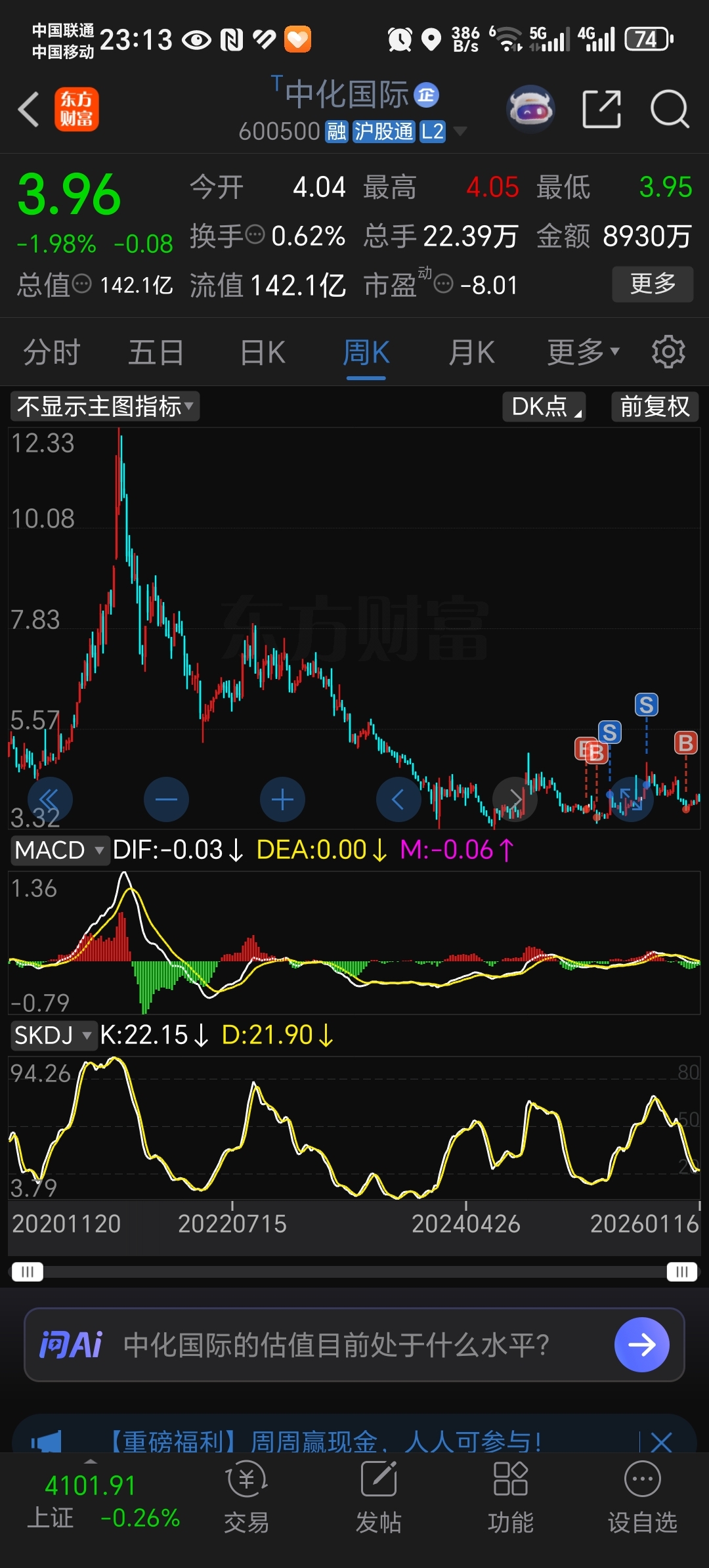The width and height of the screenshot is (709, 1568).
Task: Tap the info icon next to 换手
Action: click(255, 234)
